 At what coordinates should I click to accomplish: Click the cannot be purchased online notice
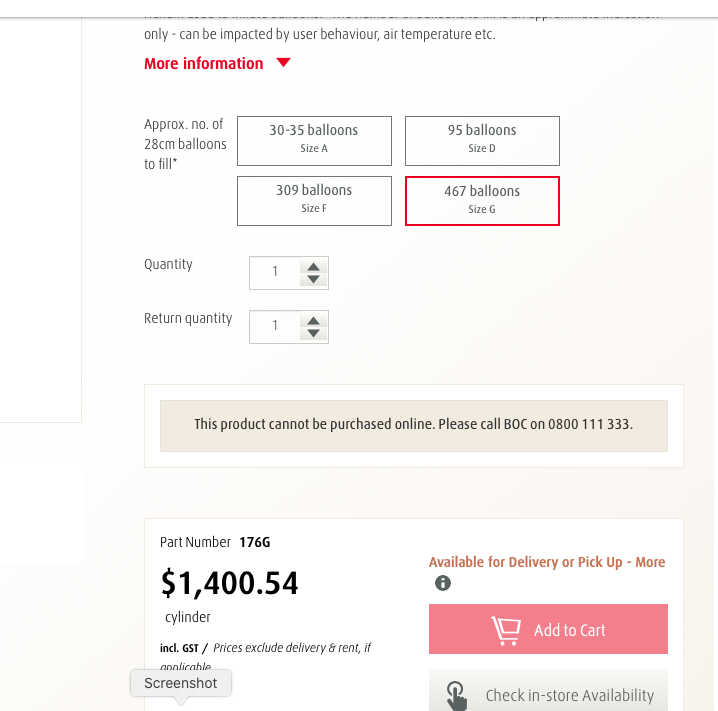point(413,424)
